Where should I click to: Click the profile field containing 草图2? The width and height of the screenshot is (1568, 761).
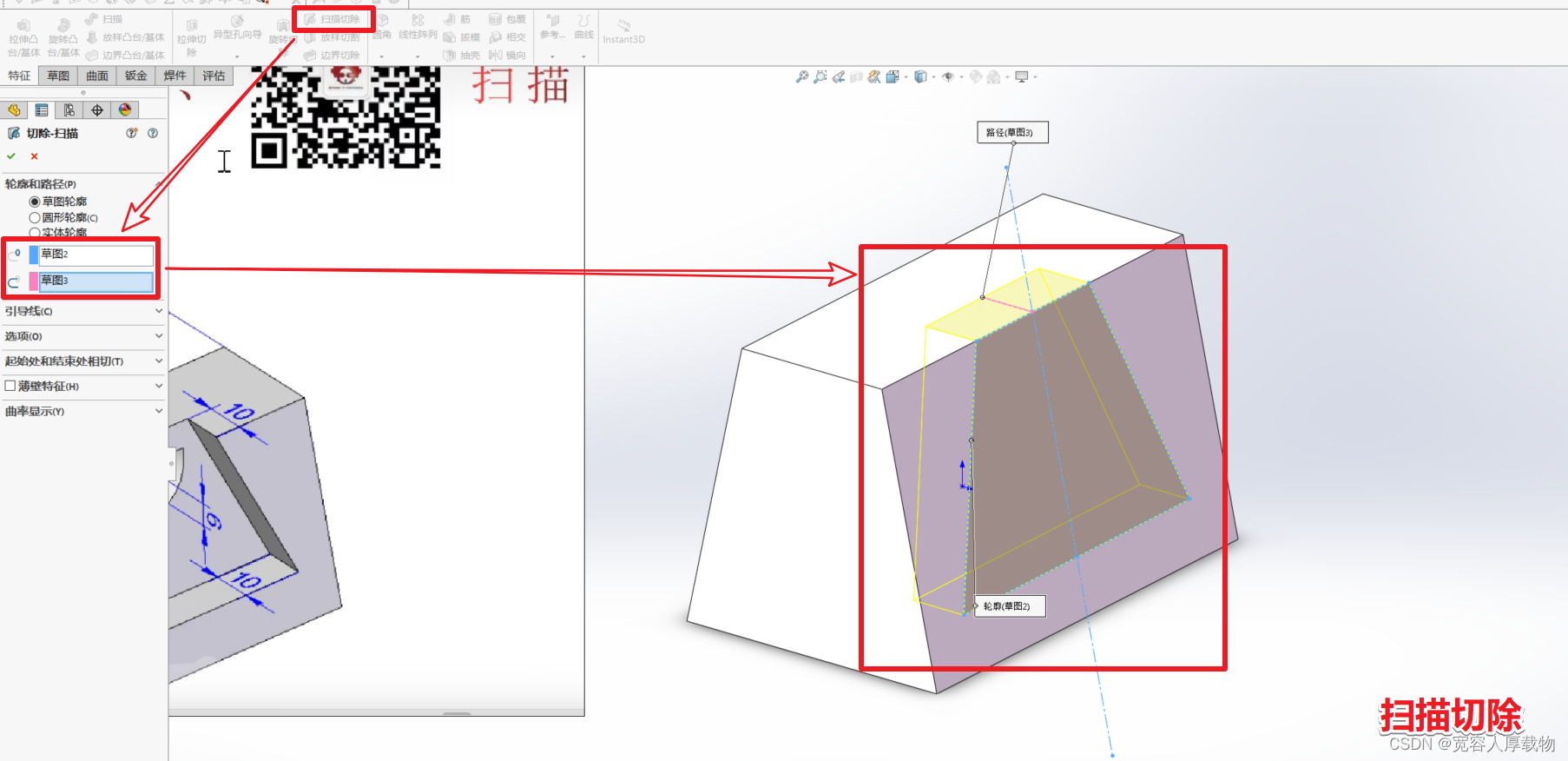(96, 255)
